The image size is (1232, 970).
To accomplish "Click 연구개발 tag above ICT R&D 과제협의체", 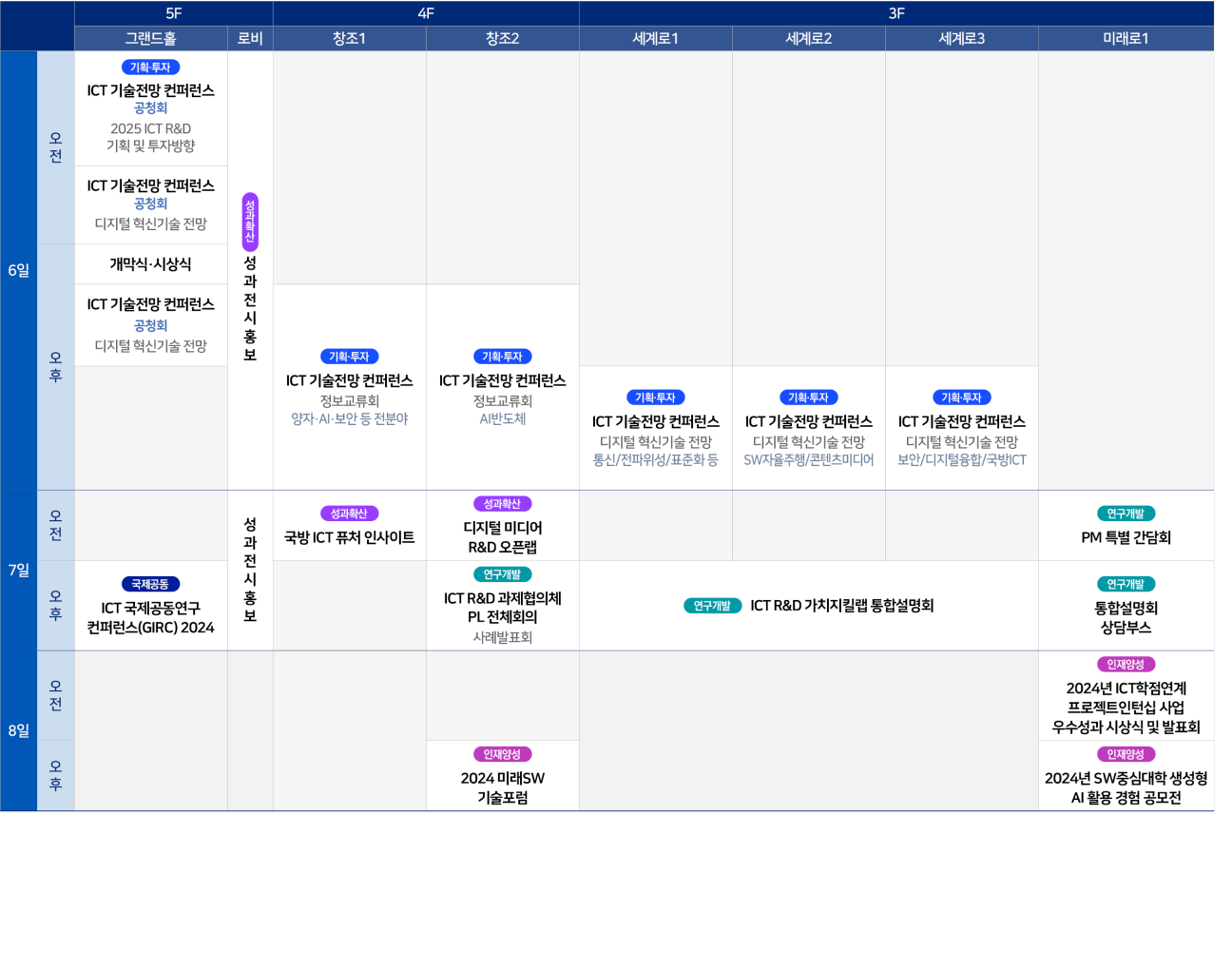I will 502,574.
